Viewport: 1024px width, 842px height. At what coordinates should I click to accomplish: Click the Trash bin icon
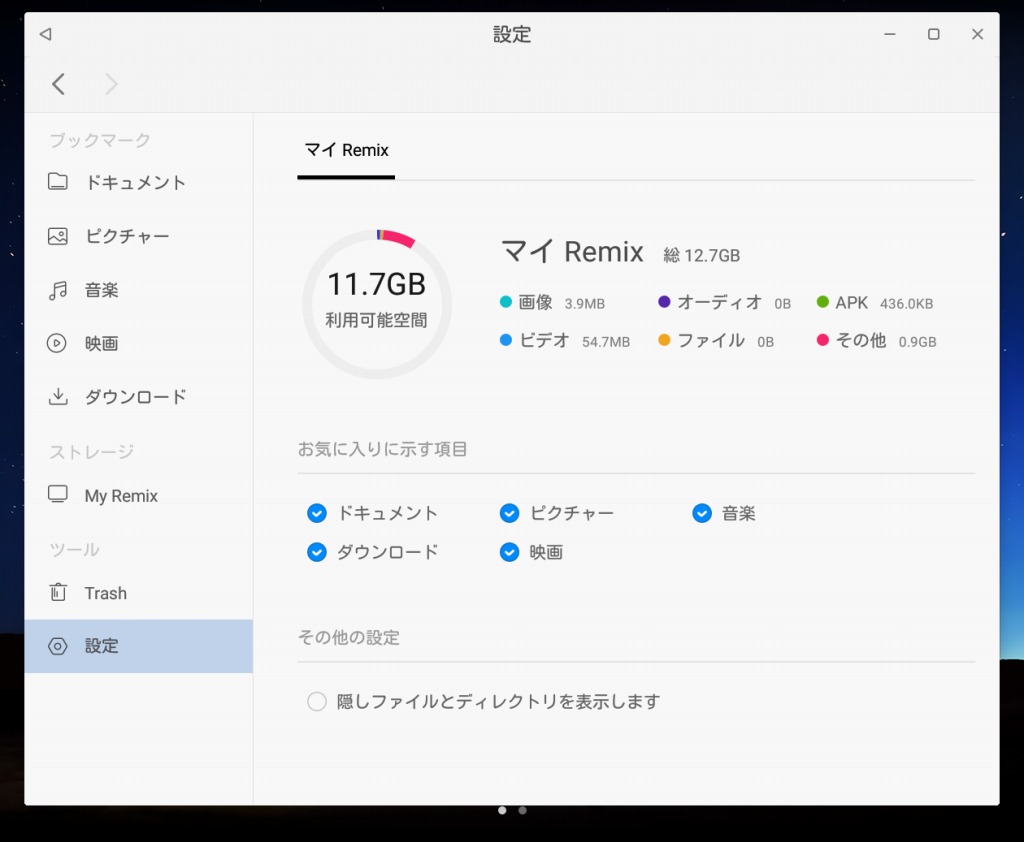pyautogui.click(x=58, y=592)
